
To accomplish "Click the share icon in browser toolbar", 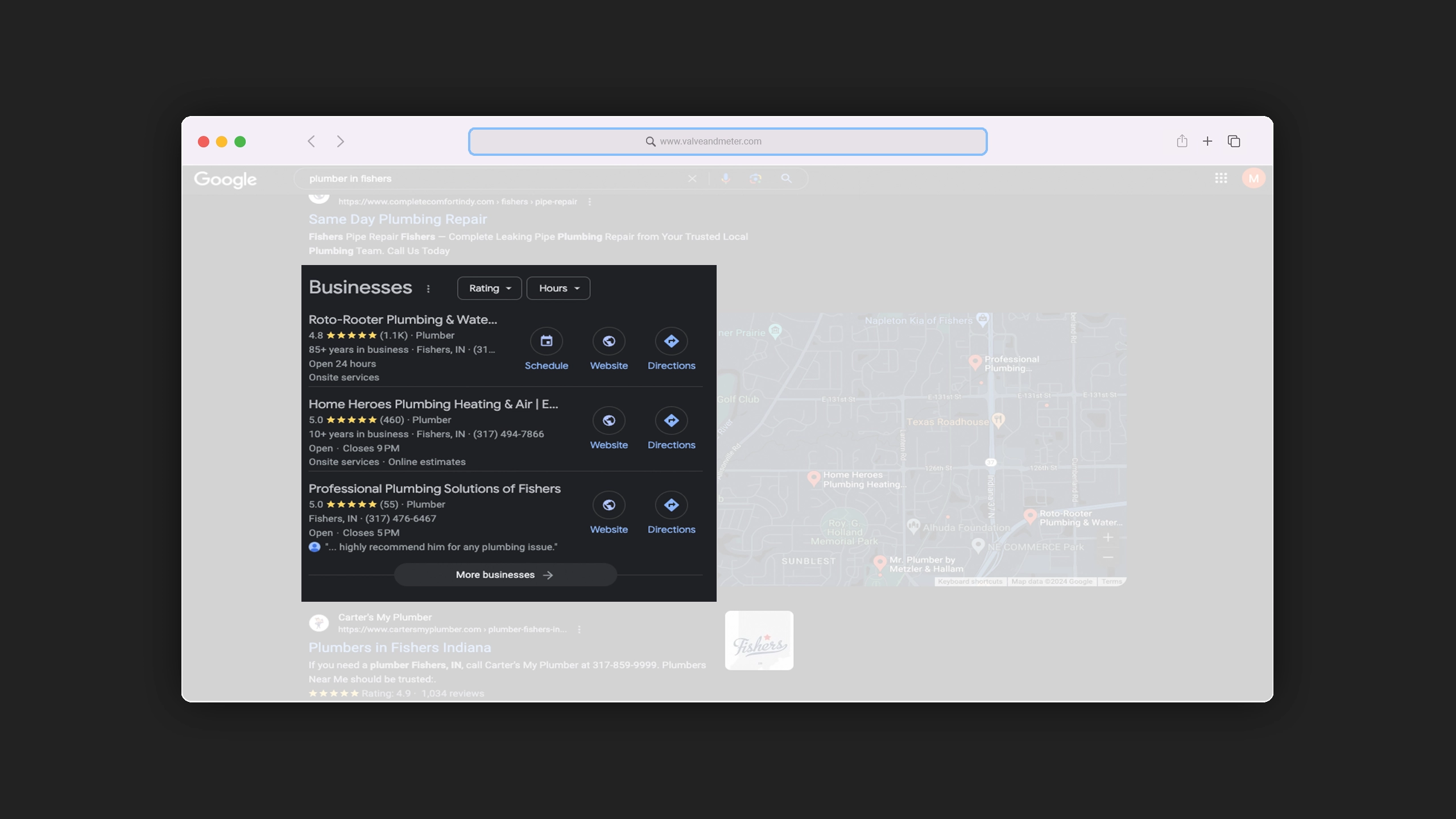I will [x=1182, y=141].
